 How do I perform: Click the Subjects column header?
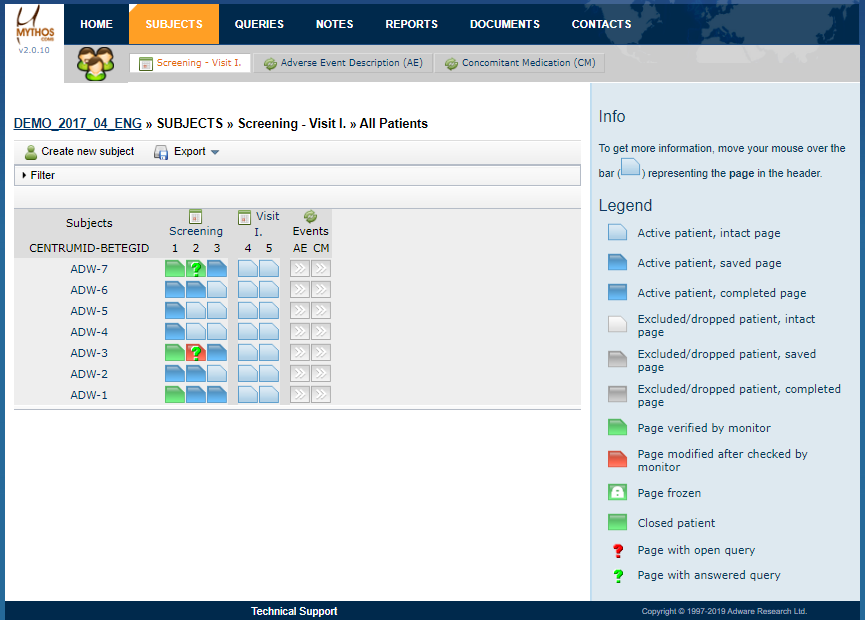pyautogui.click(x=89, y=223)
